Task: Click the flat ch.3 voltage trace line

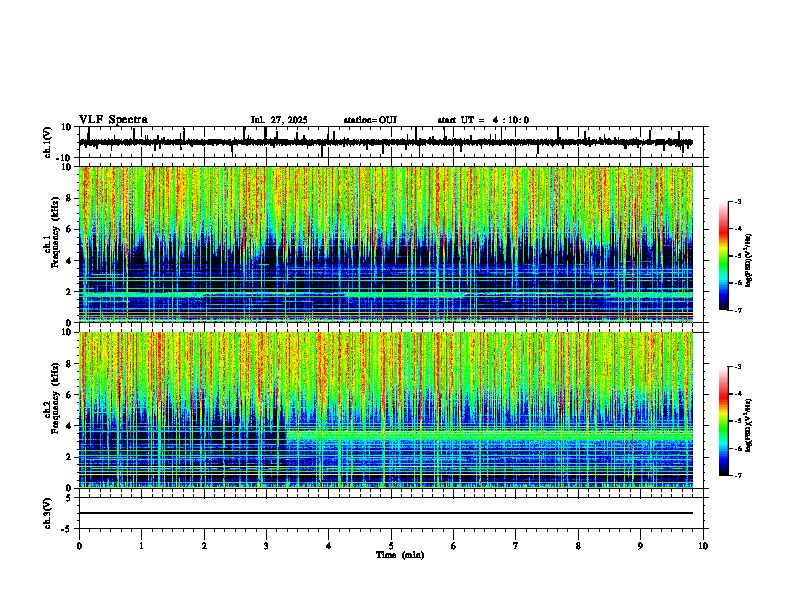Action: tap(386, 513)
